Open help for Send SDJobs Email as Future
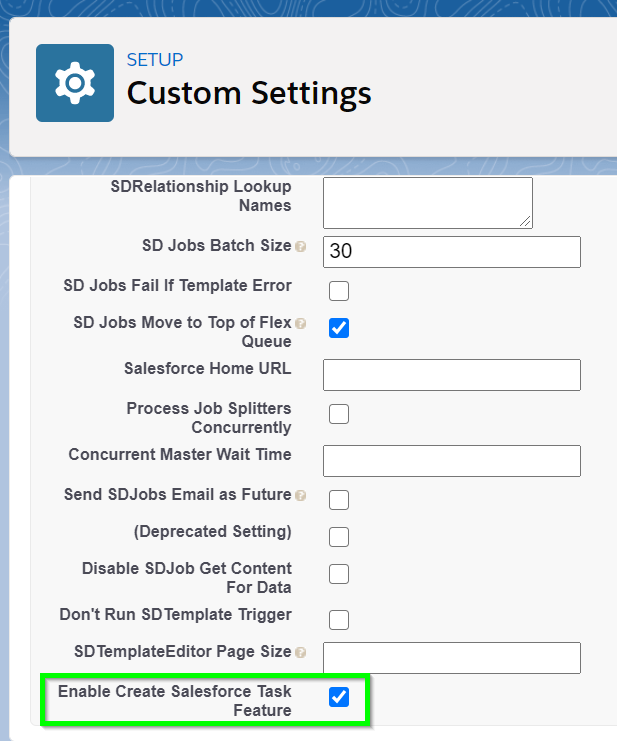This screenshot has height=741, width=617. tap(300, 495)
